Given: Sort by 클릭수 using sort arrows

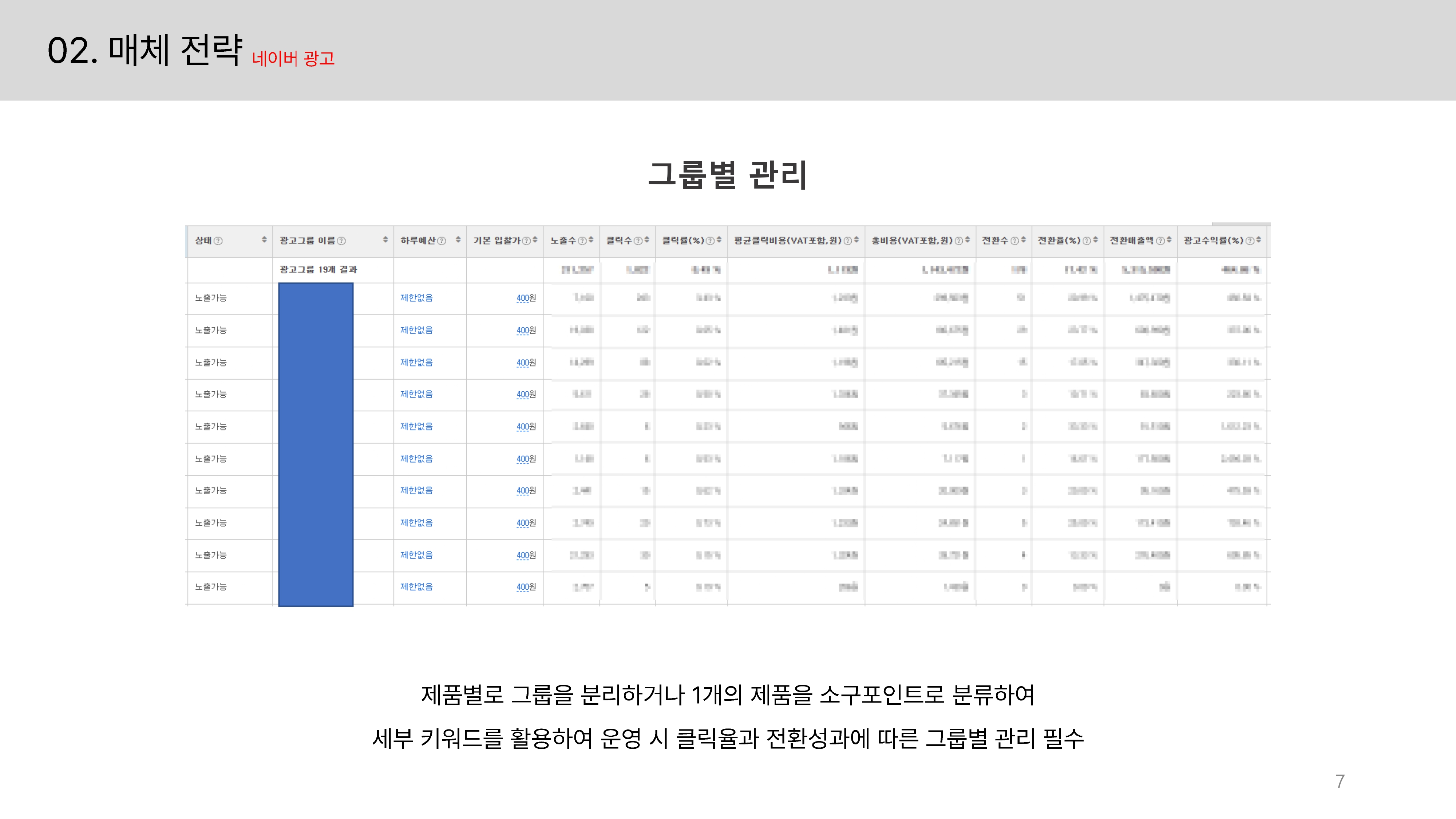Looking at the screenshot, I should (646, 240).
